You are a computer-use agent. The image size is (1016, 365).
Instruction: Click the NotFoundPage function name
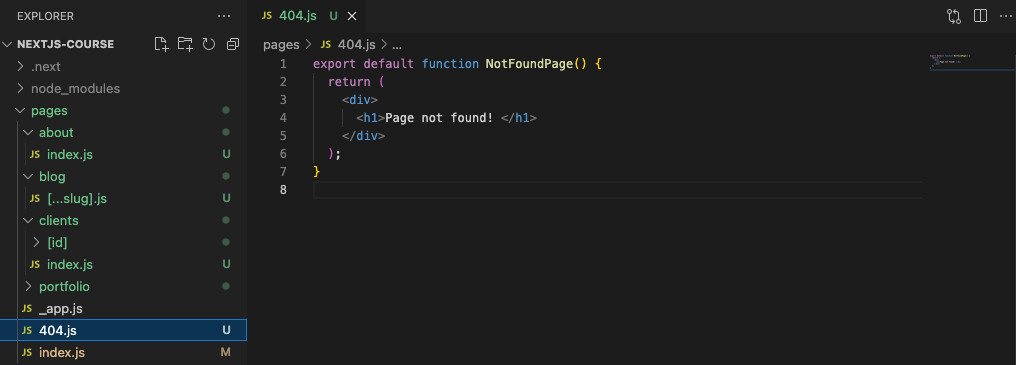click(529, 64)
